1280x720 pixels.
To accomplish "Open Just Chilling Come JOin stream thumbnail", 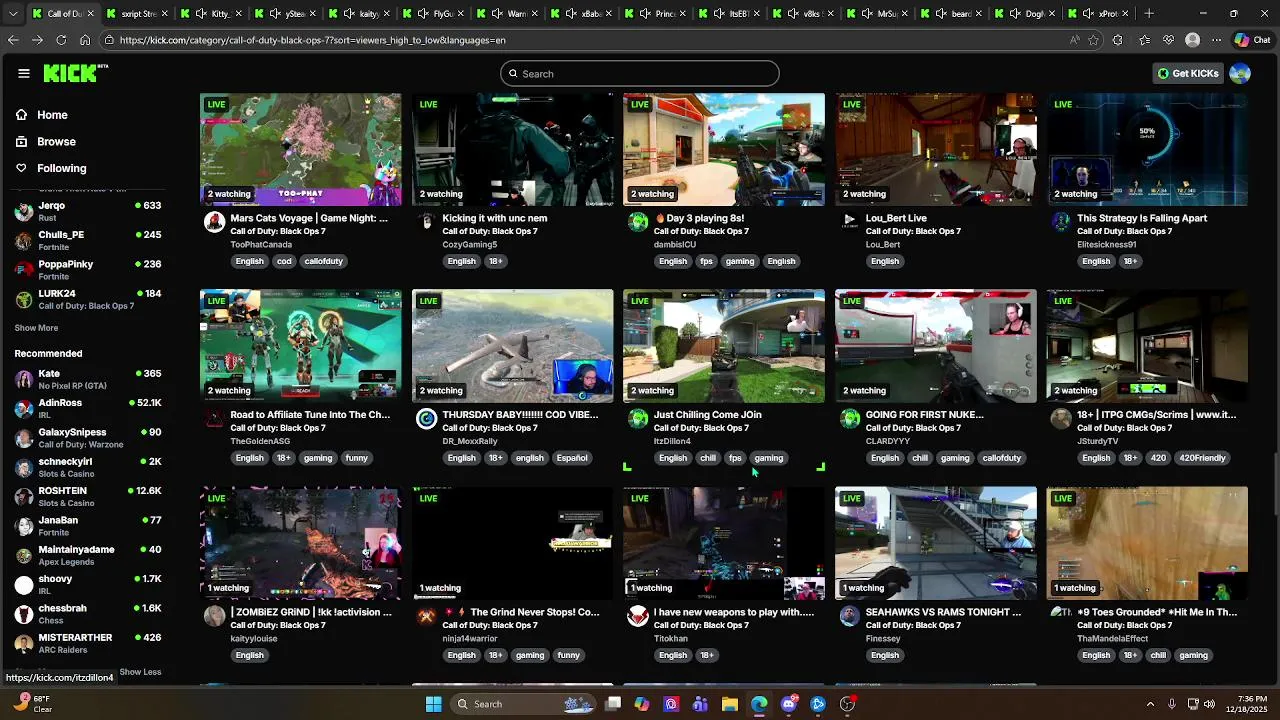I will click(724, 346).
